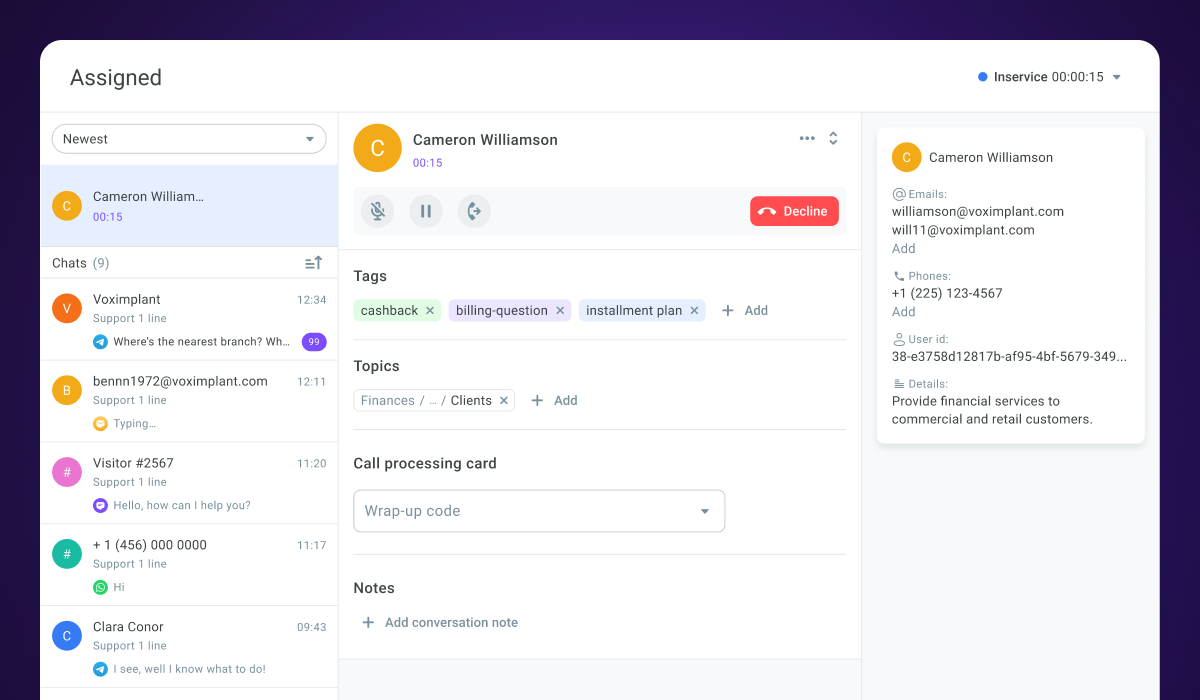
Task: Collapse the call panel with the up-down chevron
Action: [833, 139]
